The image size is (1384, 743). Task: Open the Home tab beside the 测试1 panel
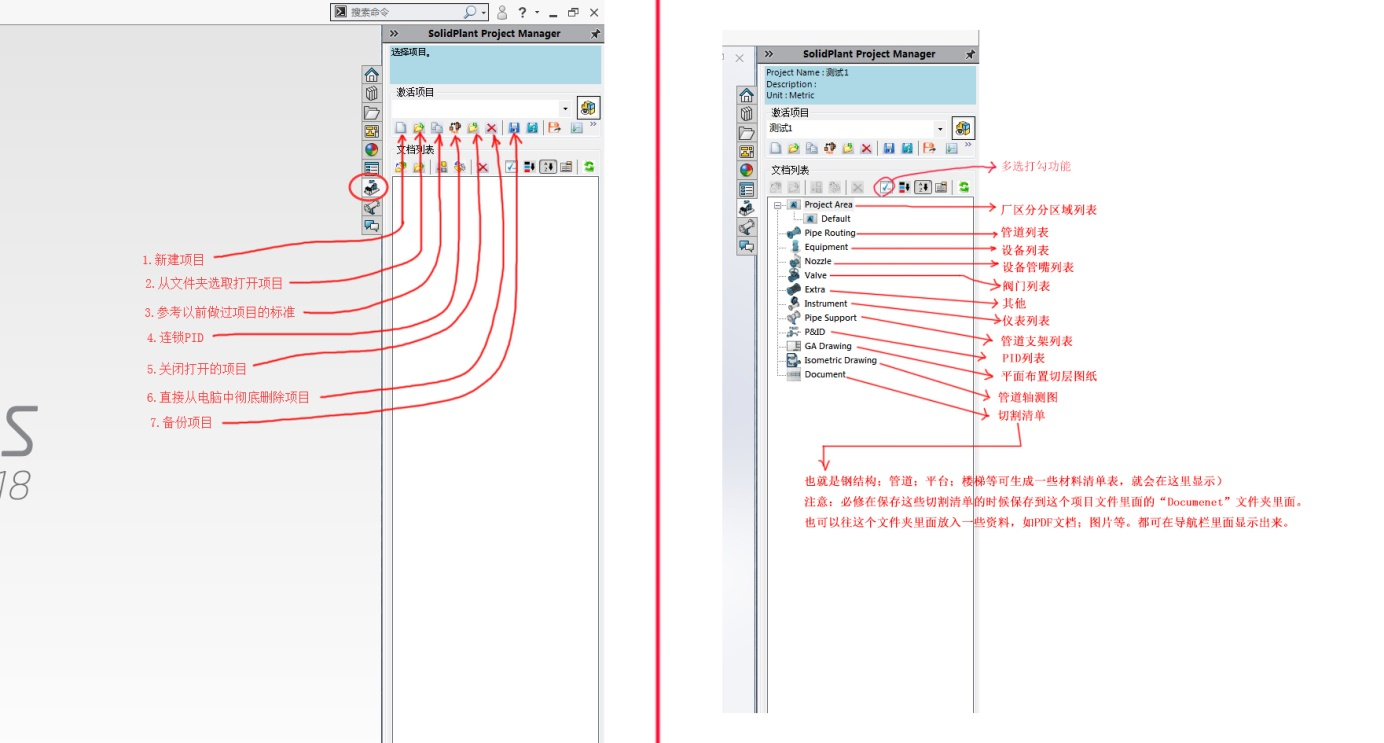click(746, 95)
